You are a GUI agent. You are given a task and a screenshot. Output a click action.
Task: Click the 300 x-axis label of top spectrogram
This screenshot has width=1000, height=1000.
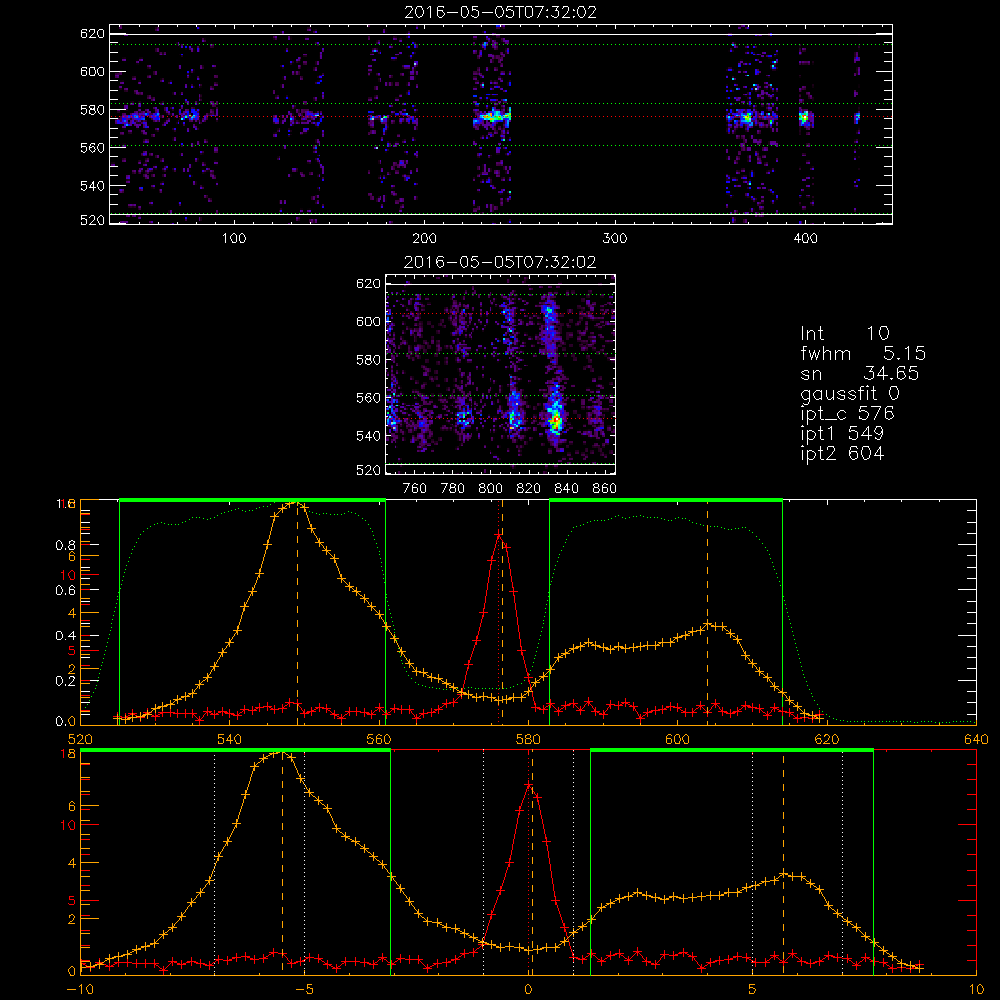(615, 239)
